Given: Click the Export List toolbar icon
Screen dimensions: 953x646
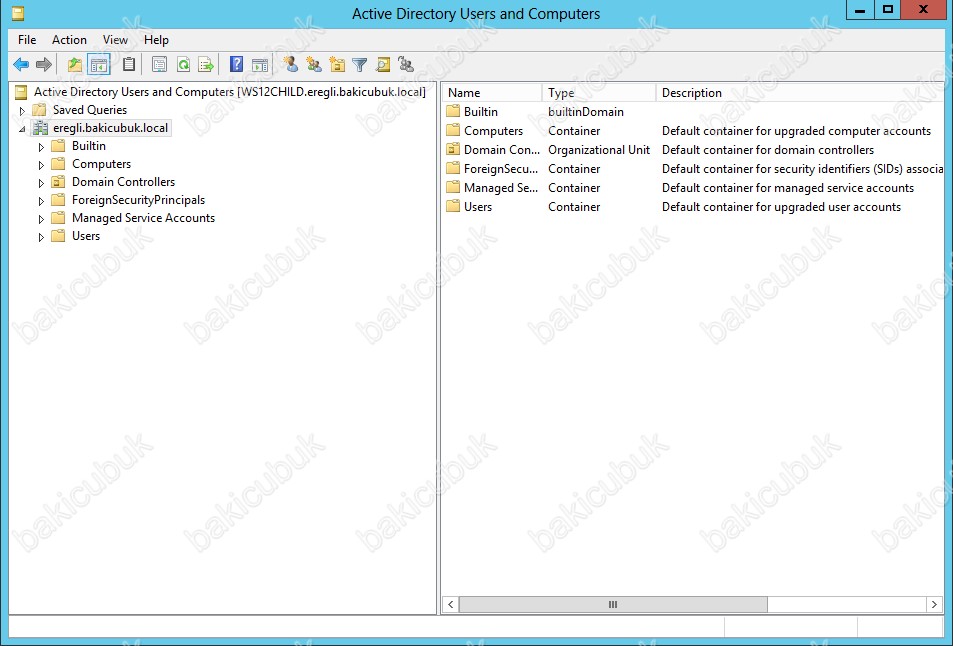Looking at the screenshot, I should point(207,64).
